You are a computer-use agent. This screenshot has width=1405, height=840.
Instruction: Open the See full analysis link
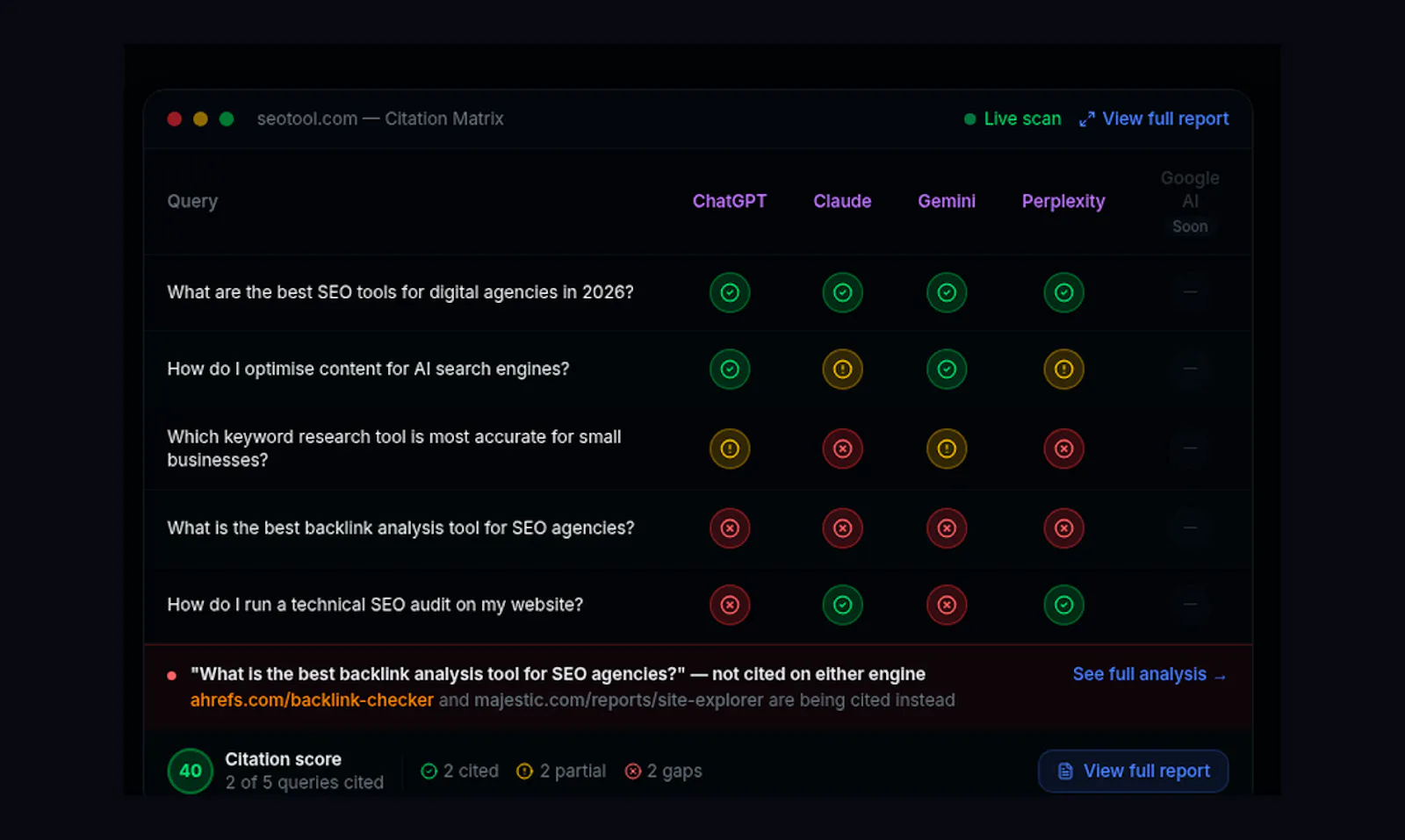click(1149, 674)
